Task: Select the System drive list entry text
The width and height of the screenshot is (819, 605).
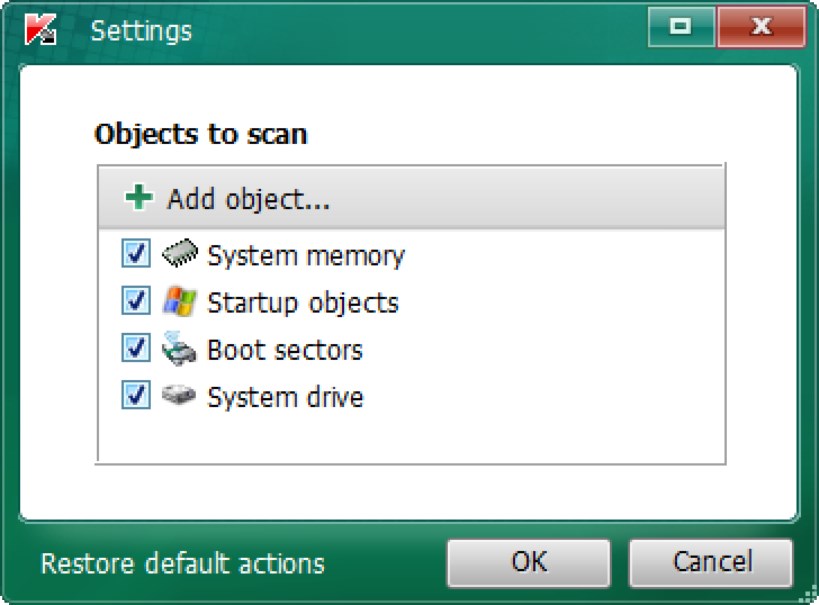Action: 285,397
